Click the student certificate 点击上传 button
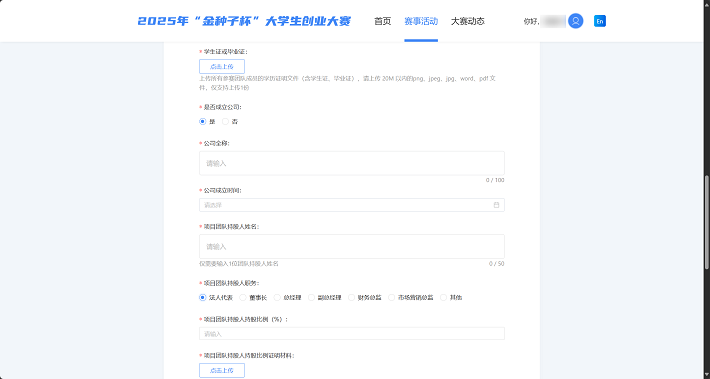 222,67
